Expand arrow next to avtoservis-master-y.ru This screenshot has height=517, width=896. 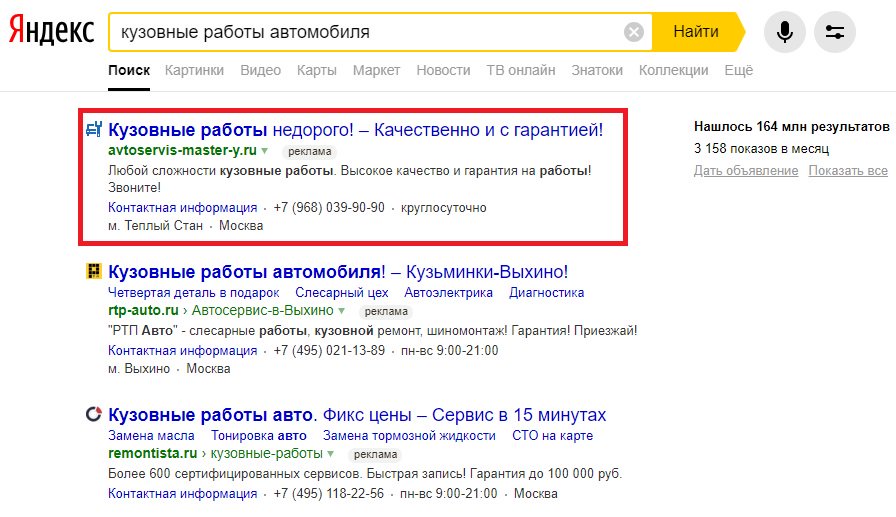coord(265,151)
